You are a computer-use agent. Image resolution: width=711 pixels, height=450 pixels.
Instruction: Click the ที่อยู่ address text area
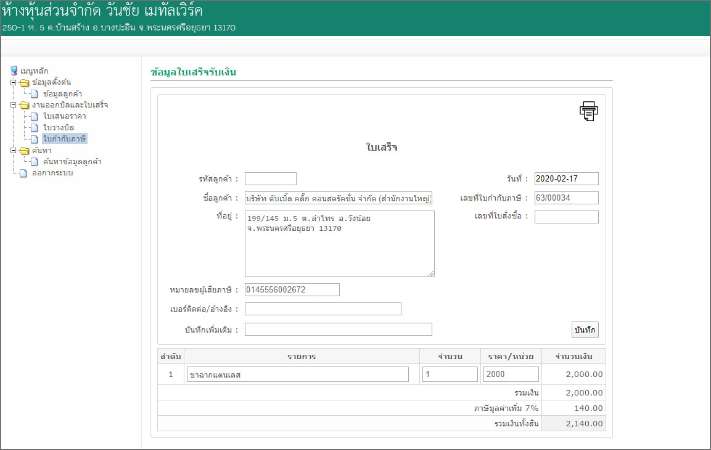pyautogui.click(x=339, y=243)
